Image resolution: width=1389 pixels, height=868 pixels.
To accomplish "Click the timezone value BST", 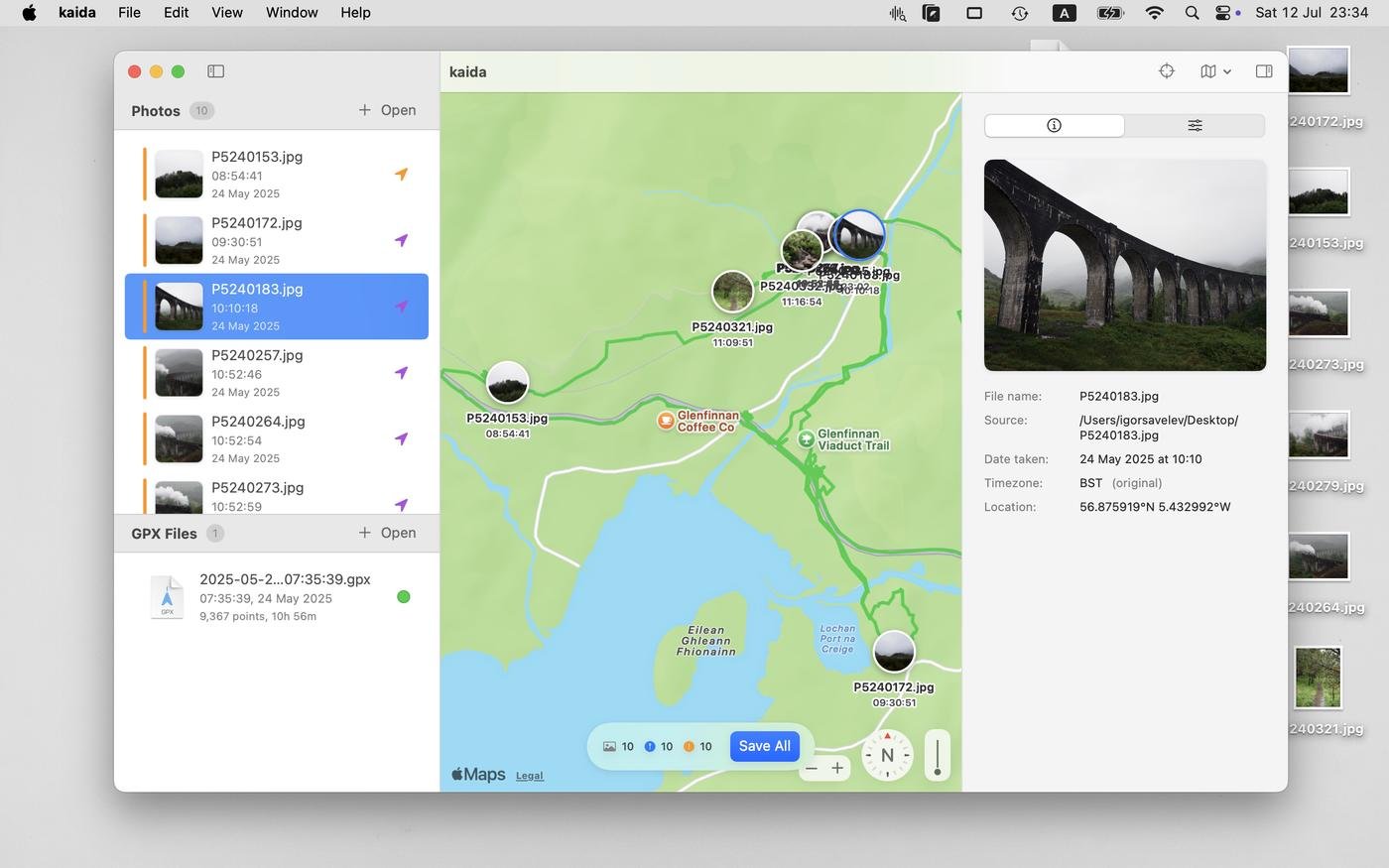I will pos(1090,483).
